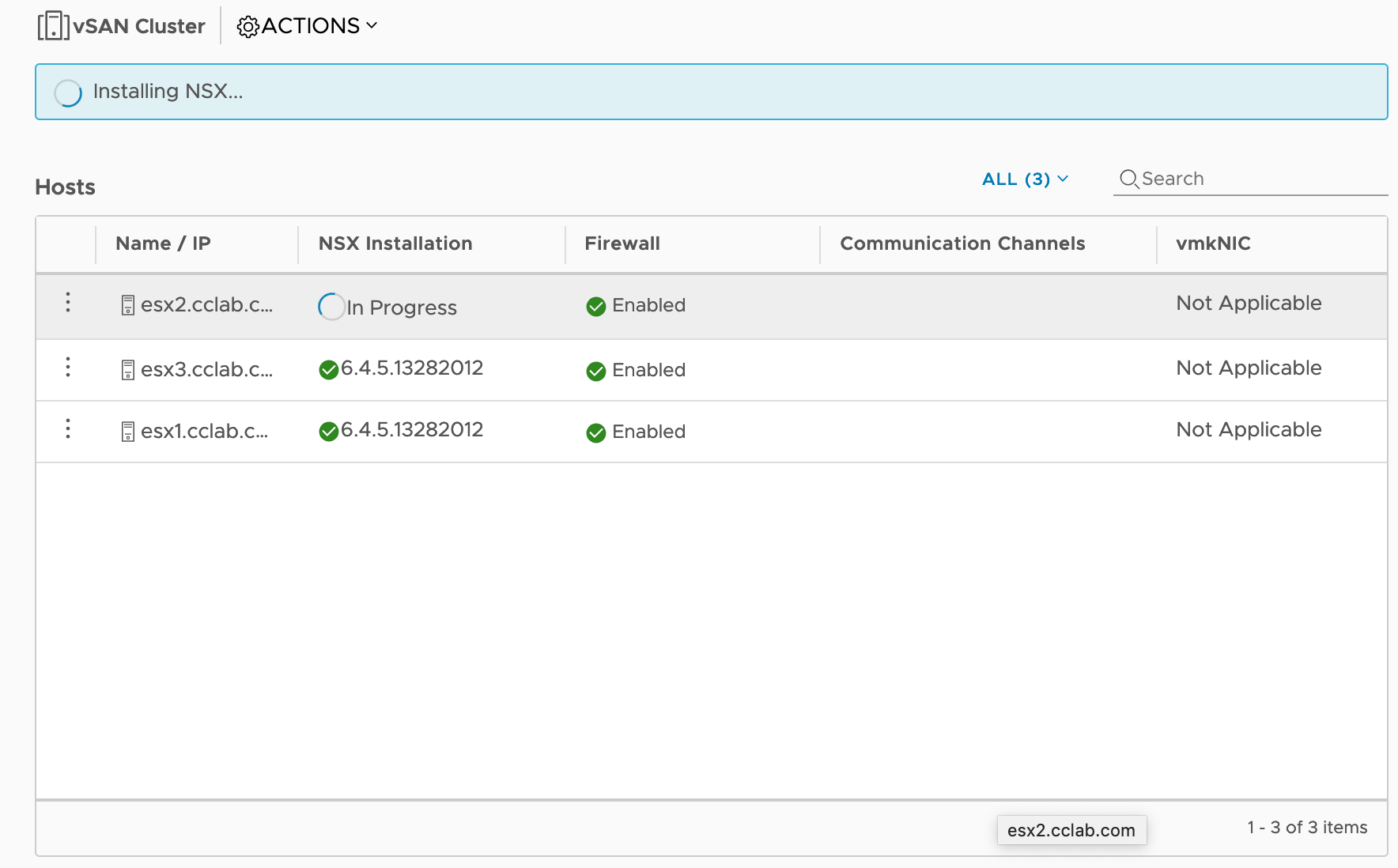Open the ALL (3) filter dropdown

coord(1025,179)
